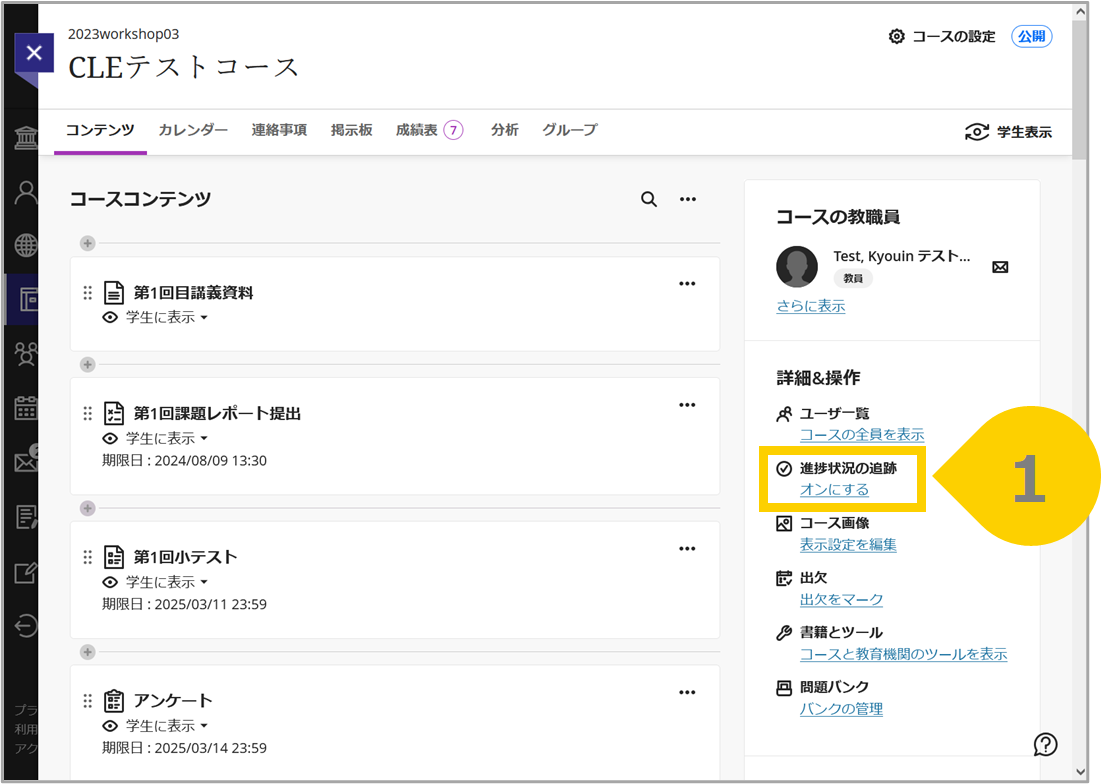Open calendar icon in left sidebar
Screen dimensions: 1101x784
(x=26, y=408)
